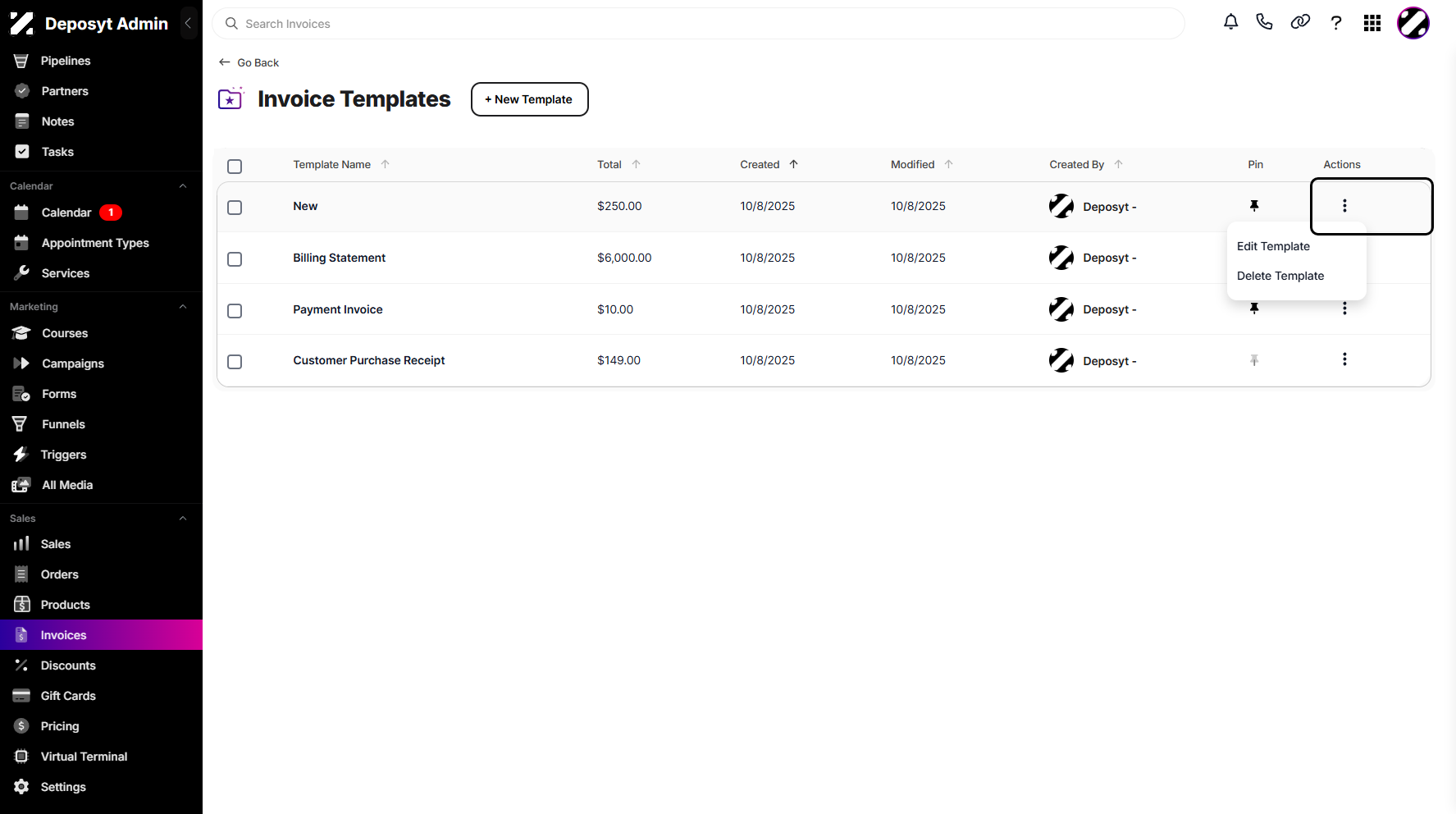Focus the Search Invoices field
This screenshot has height=814, width=1456.
[699, 24]
